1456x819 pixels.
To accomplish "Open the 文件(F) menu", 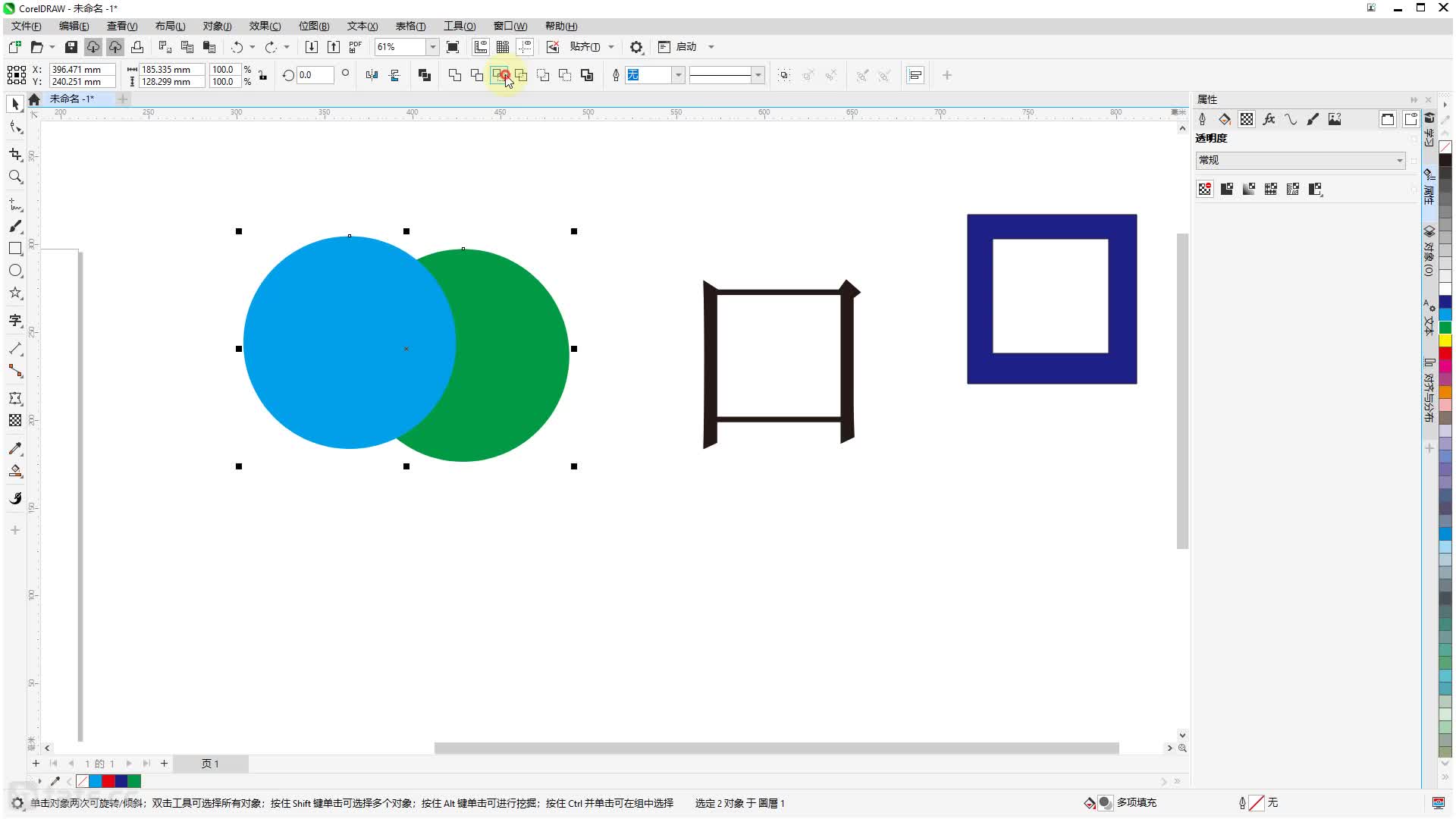I will [x=26, y=26].
